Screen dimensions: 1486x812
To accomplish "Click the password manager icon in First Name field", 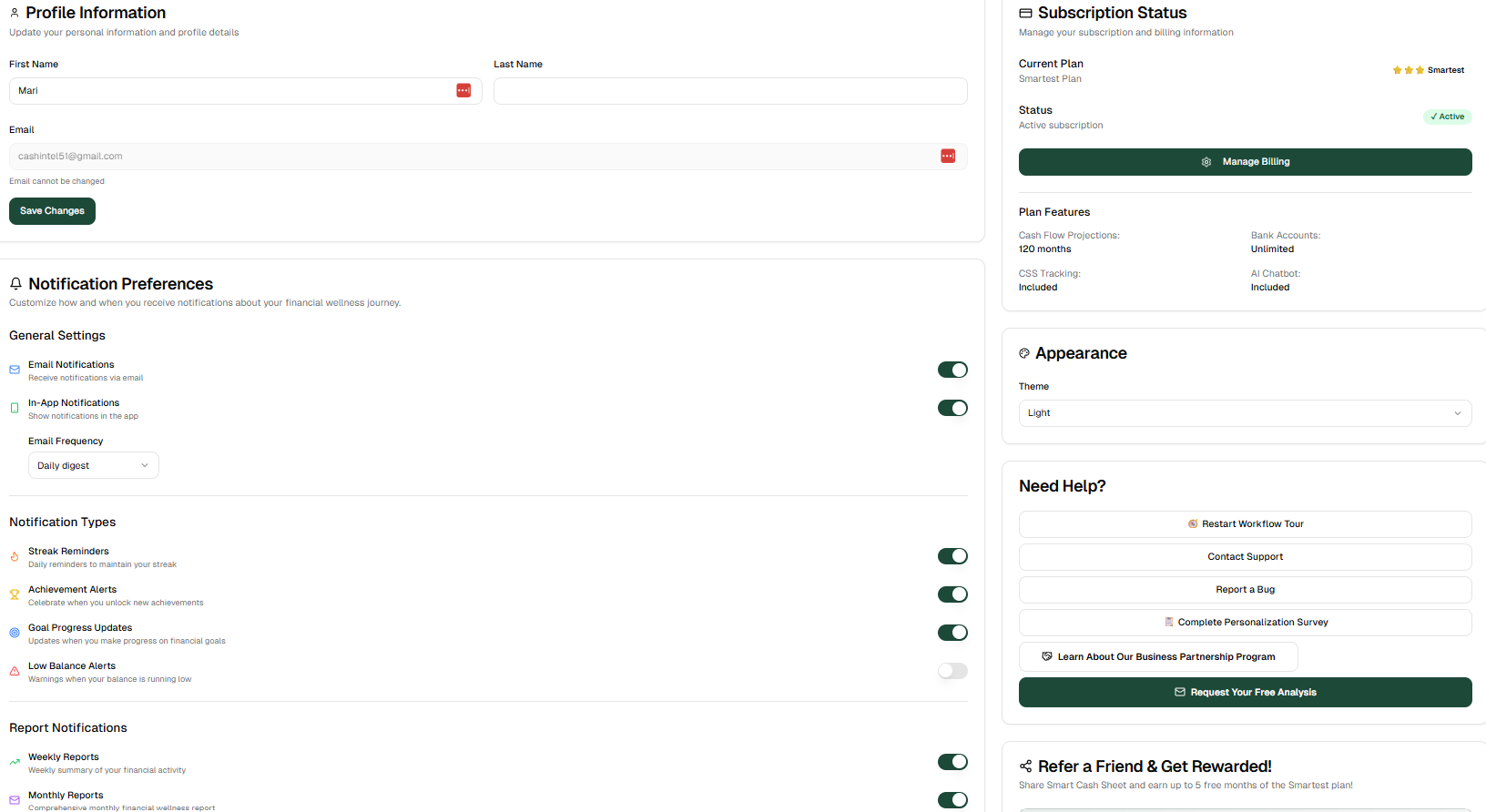I will coord(463,90).
